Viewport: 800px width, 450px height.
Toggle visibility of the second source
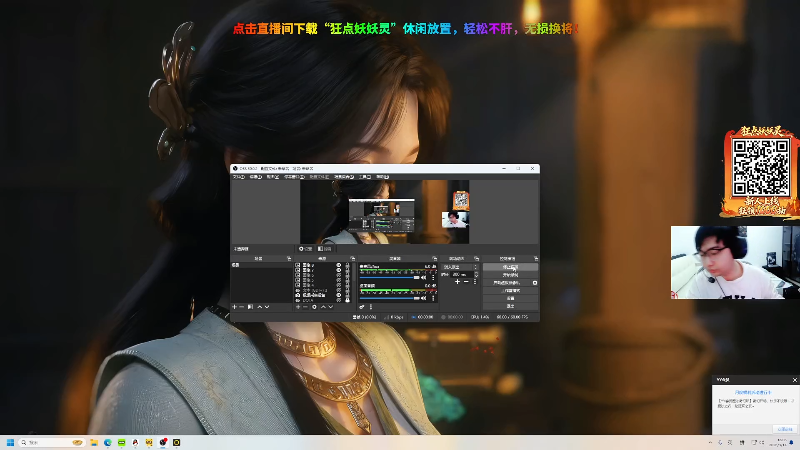point(339,270)
